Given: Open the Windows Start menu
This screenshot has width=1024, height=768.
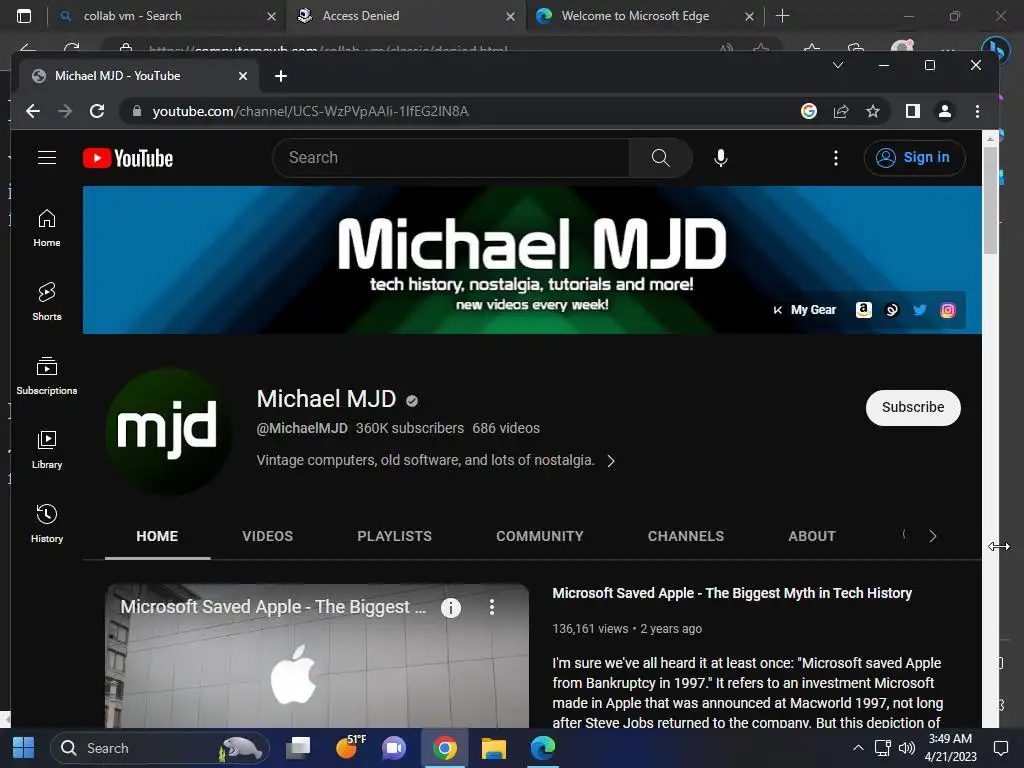Looking at the screenshot, I should [24, 748].
